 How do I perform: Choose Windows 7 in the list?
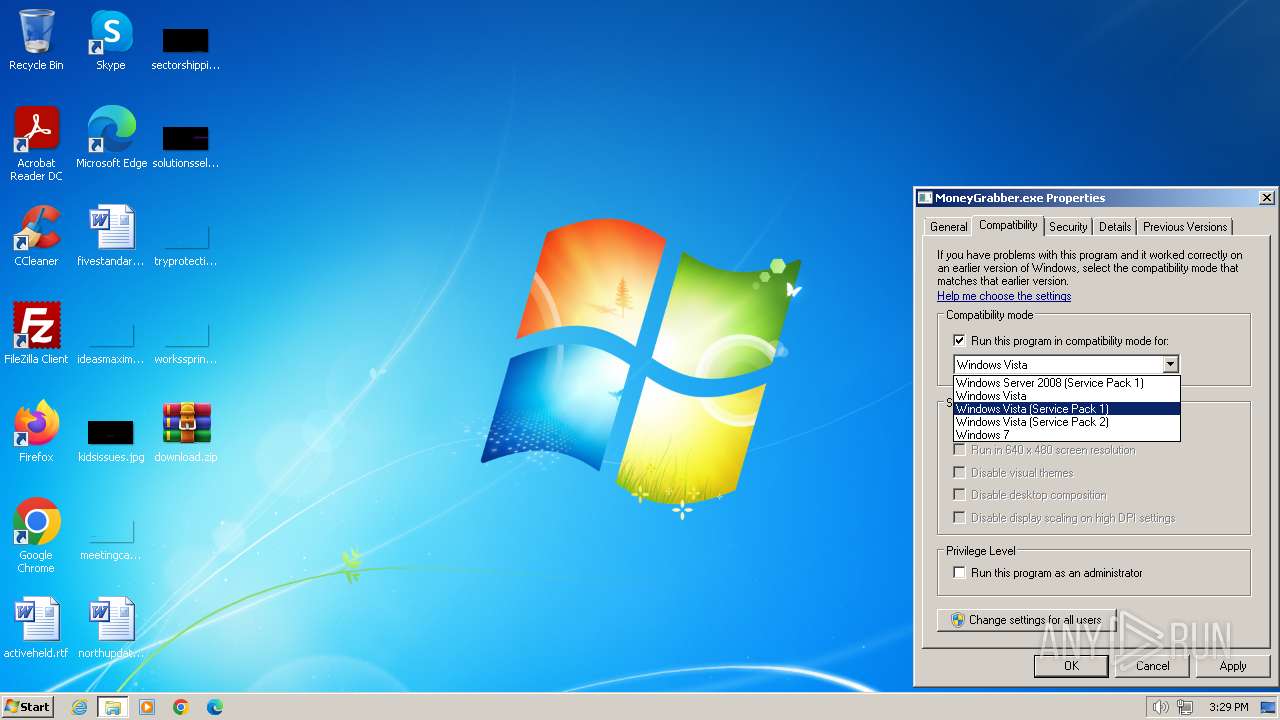tap(1067, 435)
